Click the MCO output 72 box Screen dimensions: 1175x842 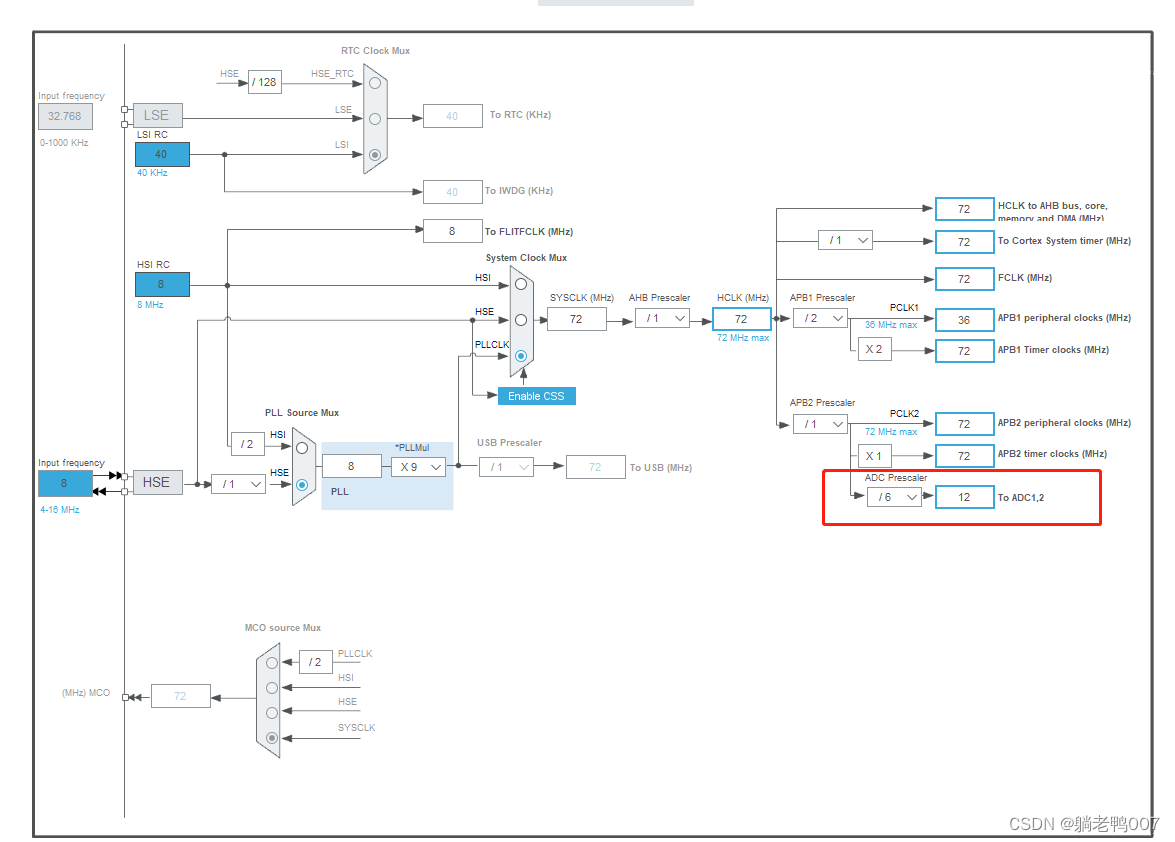tap(181, 696)
